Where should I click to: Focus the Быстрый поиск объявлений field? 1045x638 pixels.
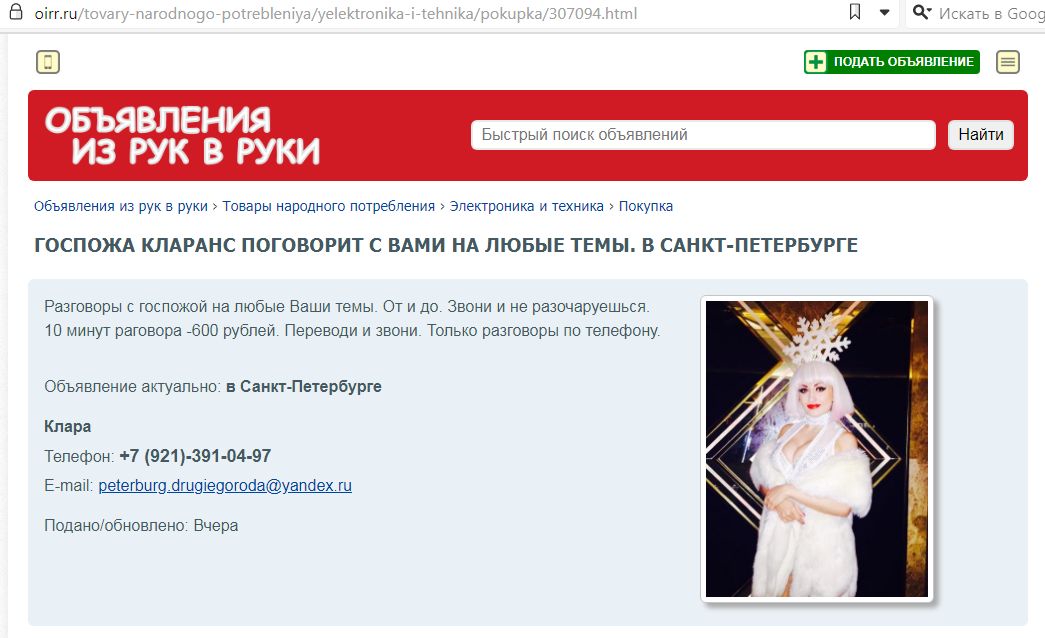coord(703,135)
